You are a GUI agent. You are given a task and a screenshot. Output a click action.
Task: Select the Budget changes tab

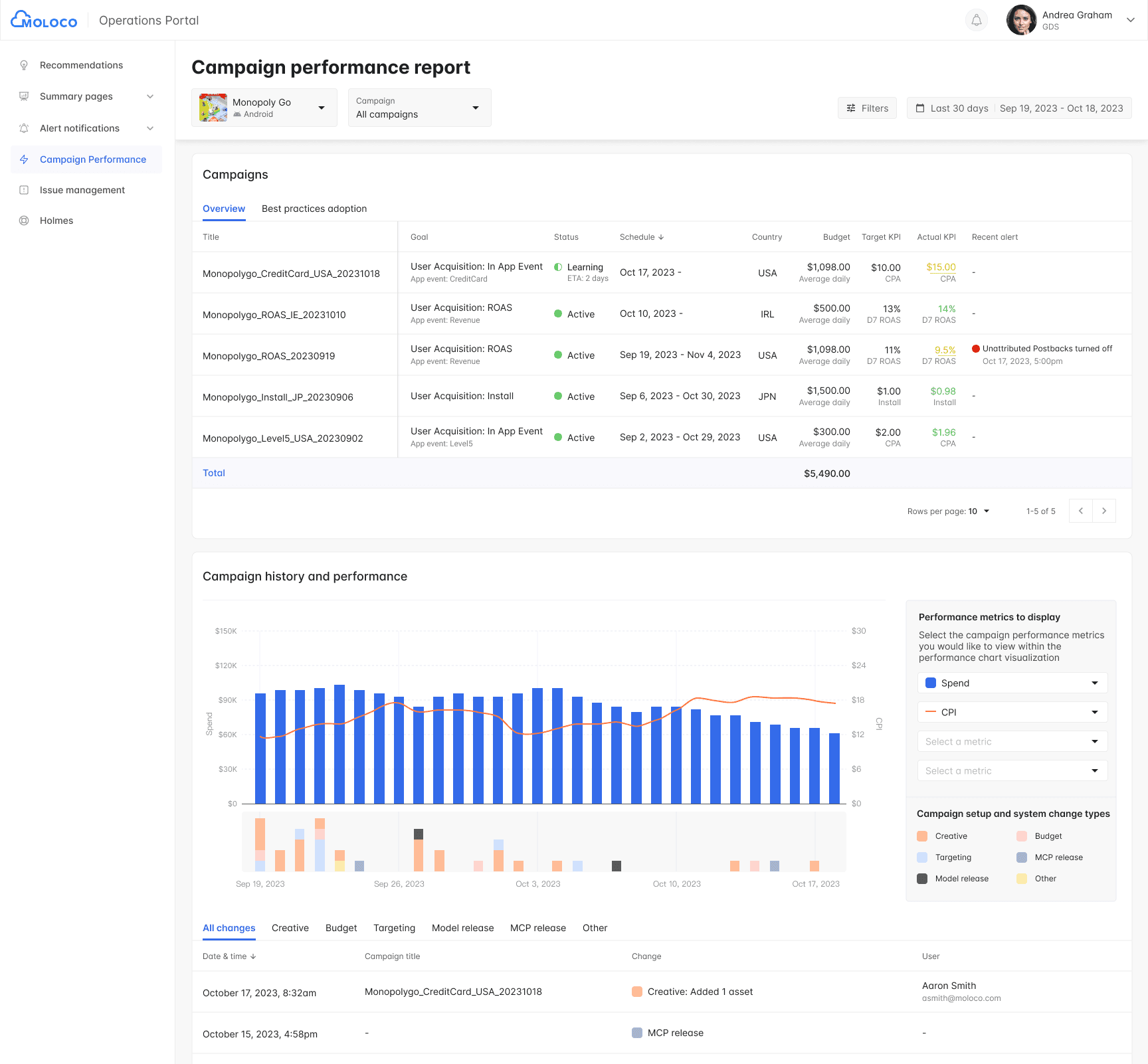pyautogui.click(x=341, y=928)
